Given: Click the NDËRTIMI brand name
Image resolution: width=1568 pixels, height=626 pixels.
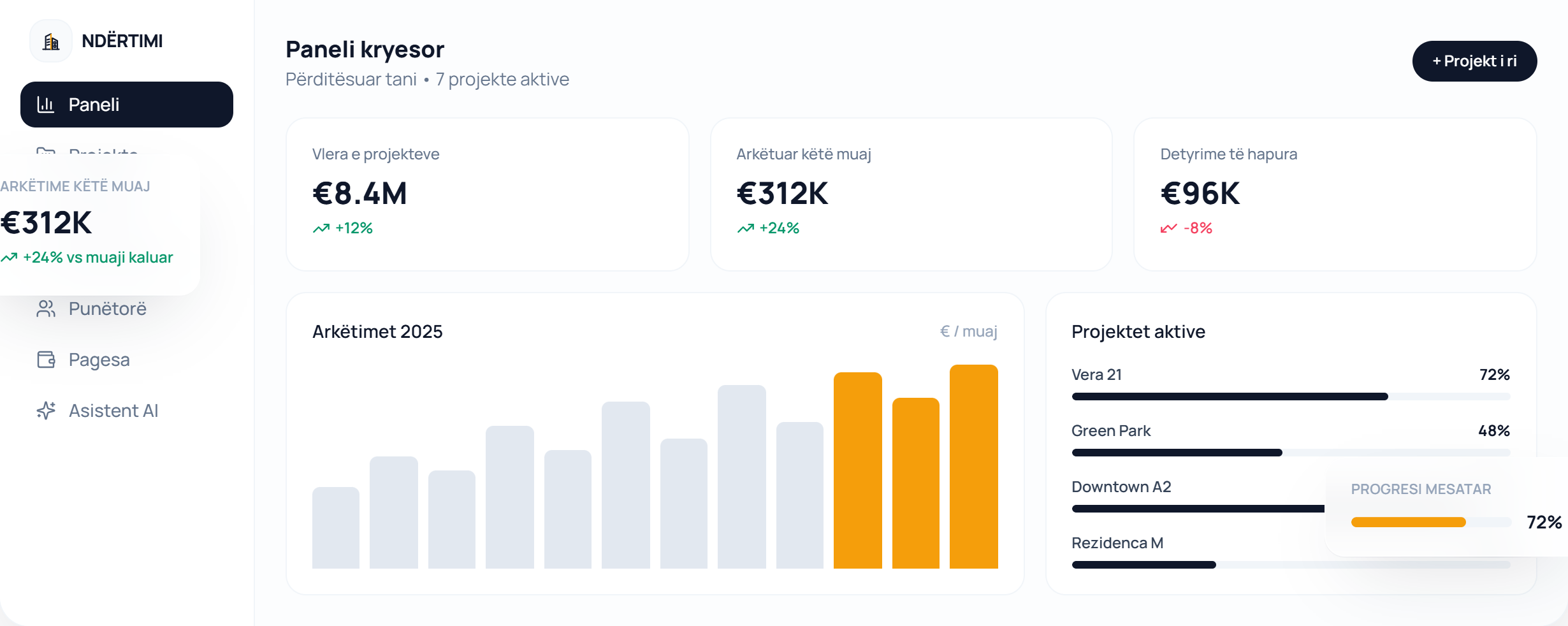Looking at the screenshot, I should [x=122, y=41].
